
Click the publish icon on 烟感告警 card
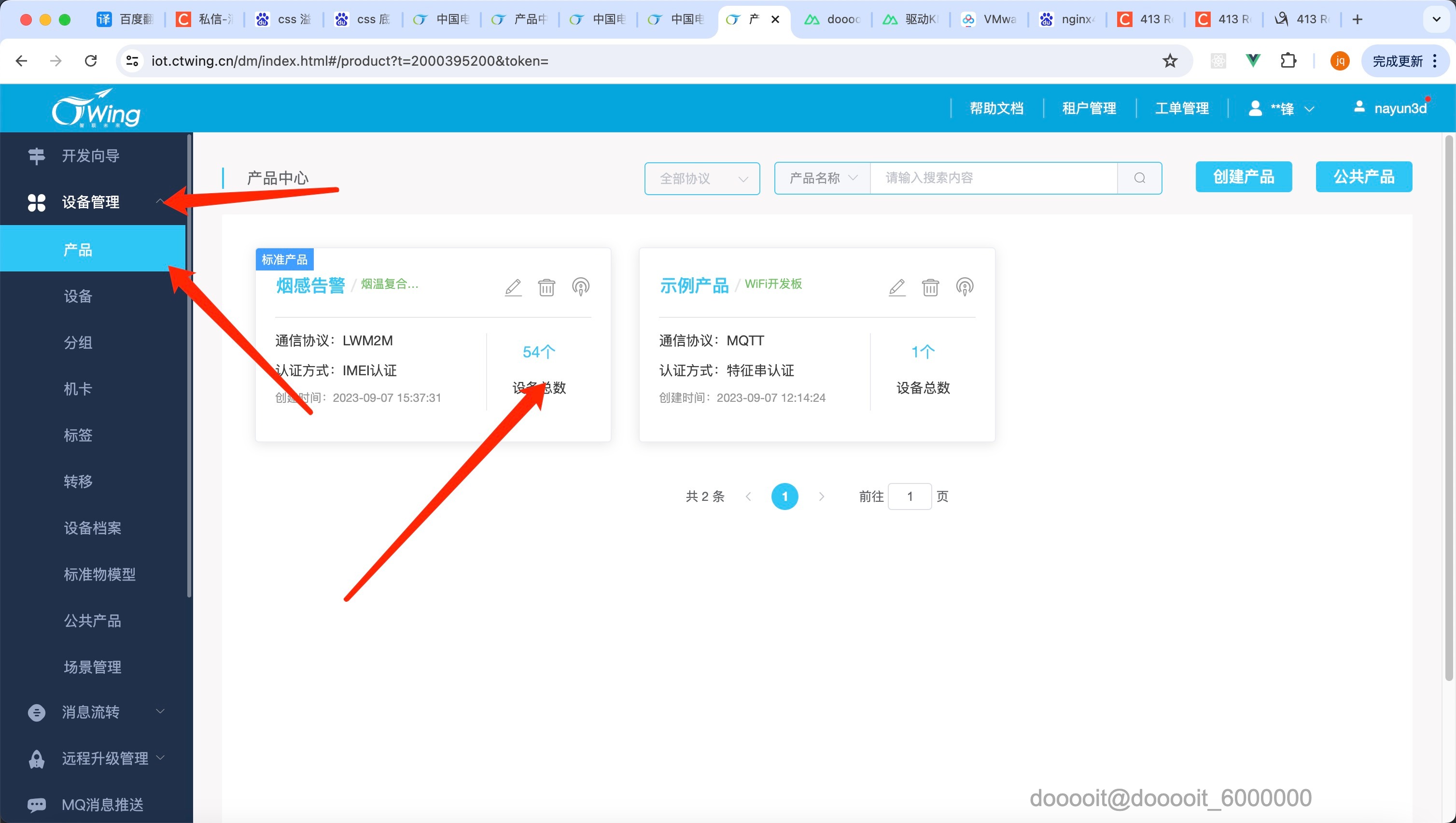tap(581, 287)
